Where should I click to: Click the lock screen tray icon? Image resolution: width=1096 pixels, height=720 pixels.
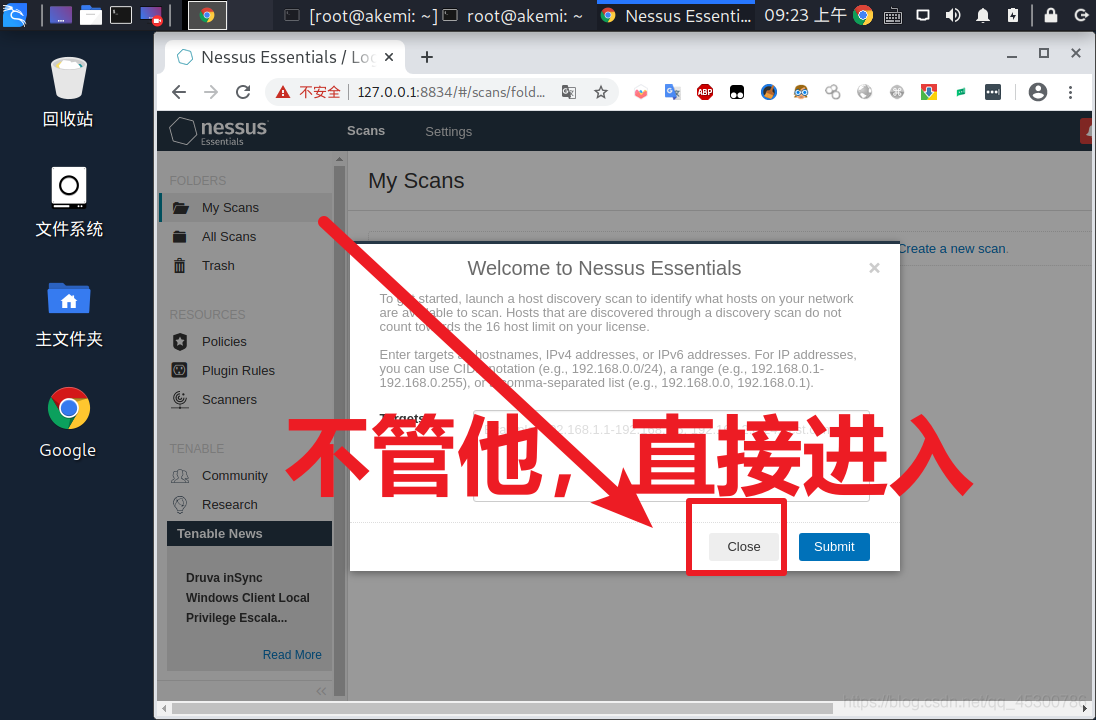tap(1051, 15)
